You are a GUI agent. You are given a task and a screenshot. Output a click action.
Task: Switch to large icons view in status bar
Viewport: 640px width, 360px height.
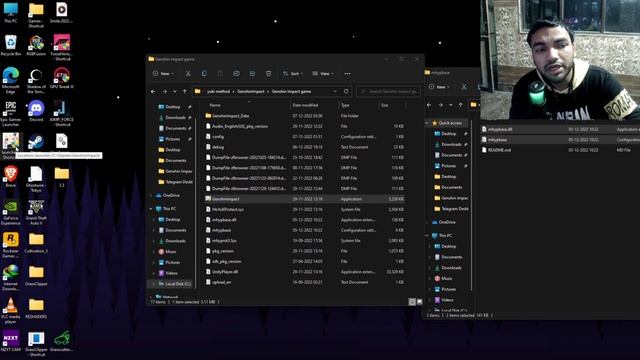click(x=419, y=302)
